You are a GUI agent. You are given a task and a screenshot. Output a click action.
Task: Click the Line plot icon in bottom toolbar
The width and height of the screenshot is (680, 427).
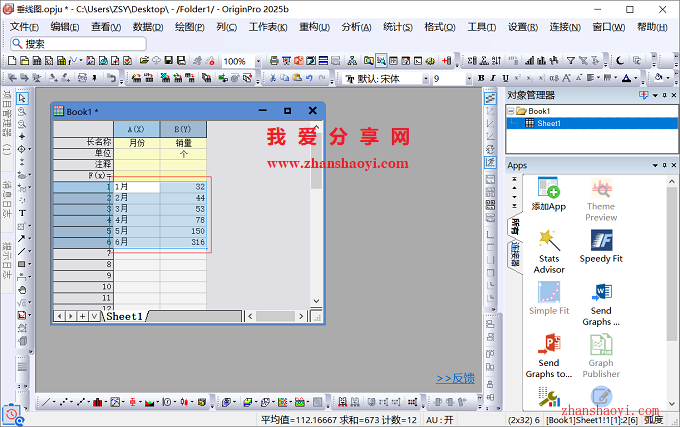(46, 402)
